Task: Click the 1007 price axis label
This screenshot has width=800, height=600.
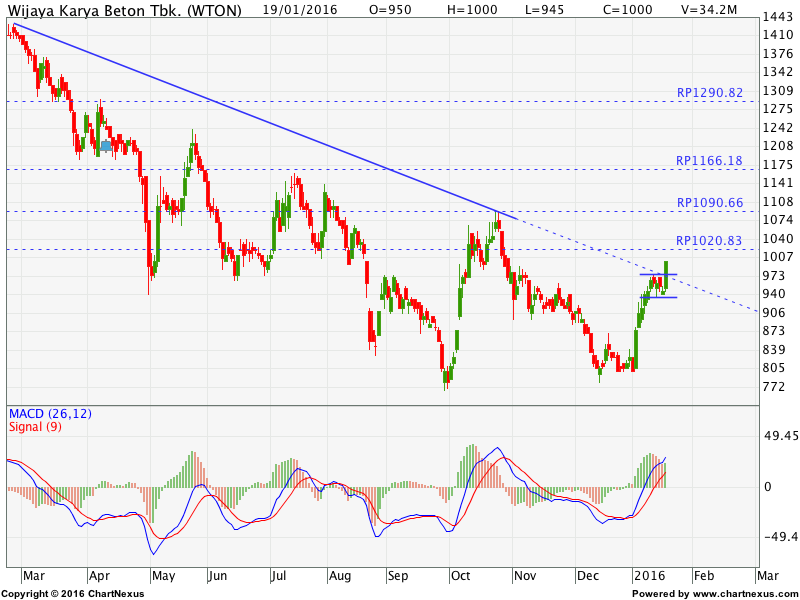Action: pyautogui.click(x=778, y=256)
